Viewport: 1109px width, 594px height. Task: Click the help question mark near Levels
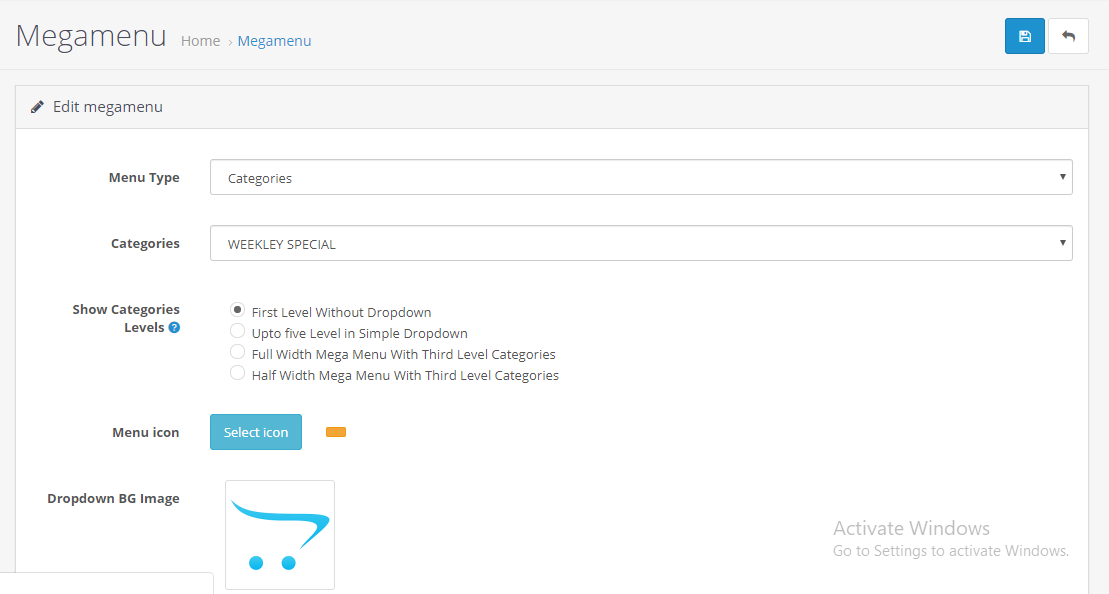pyautogui.click(x=174, y=327)
